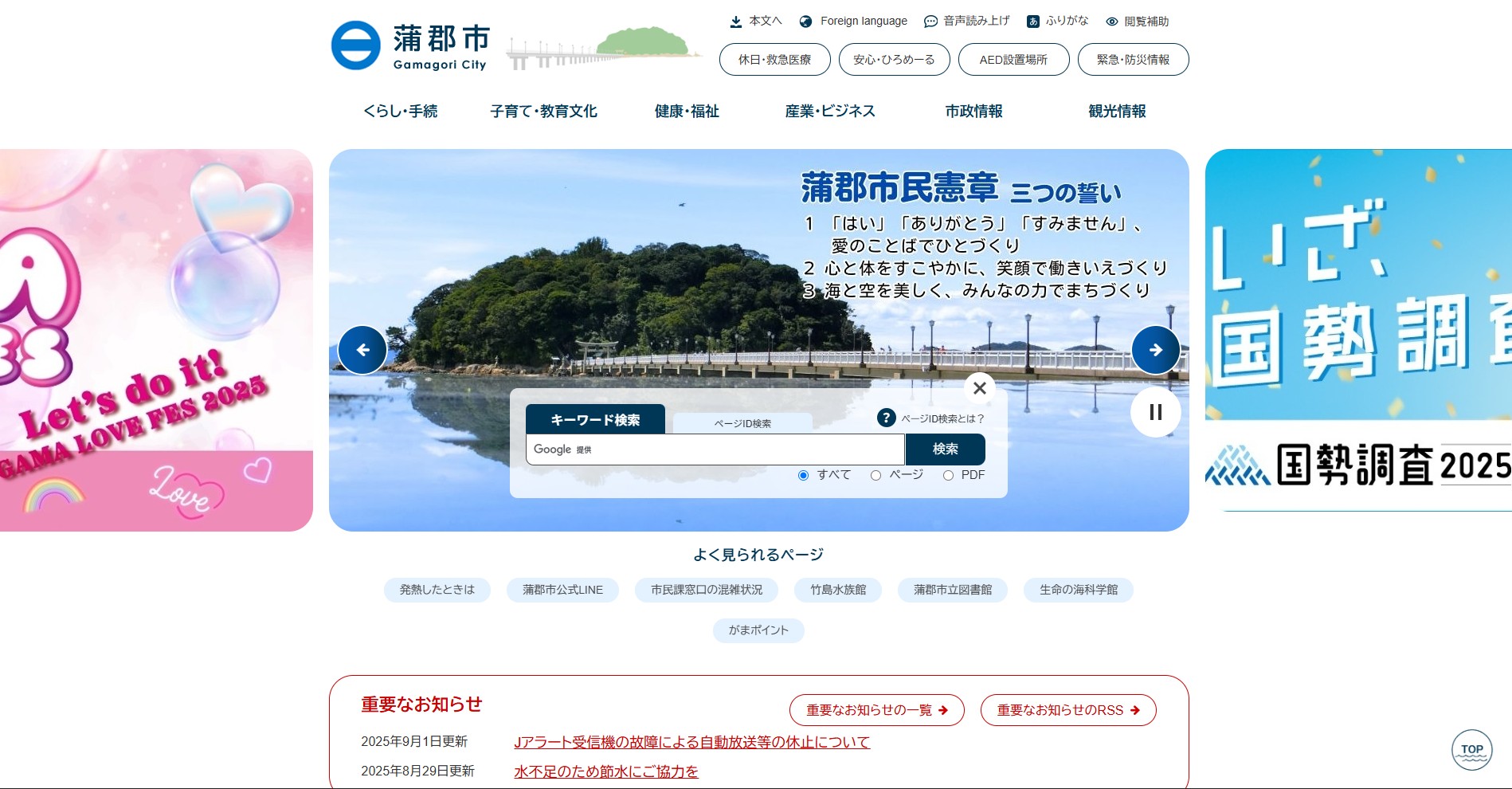Open 安心・ひろめーる page
Image resolution: width=1512 pixels, height=789 pixels.
894,60
